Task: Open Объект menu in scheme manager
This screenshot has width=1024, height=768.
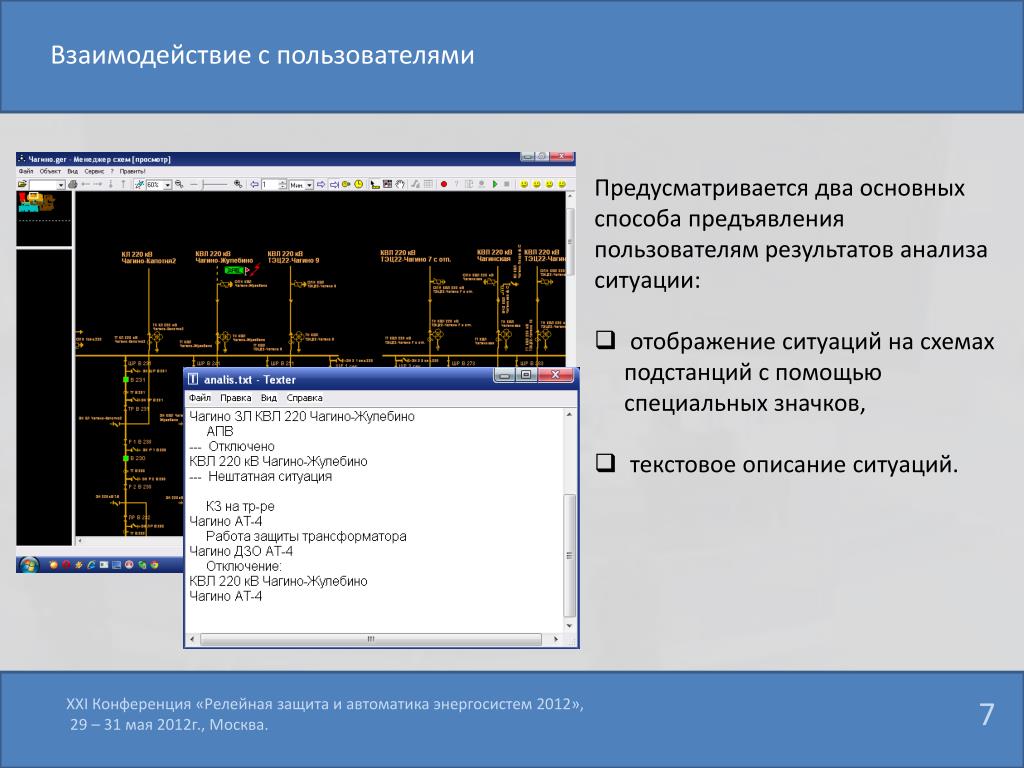Action: pyautogui.click(x=50, y=171)
